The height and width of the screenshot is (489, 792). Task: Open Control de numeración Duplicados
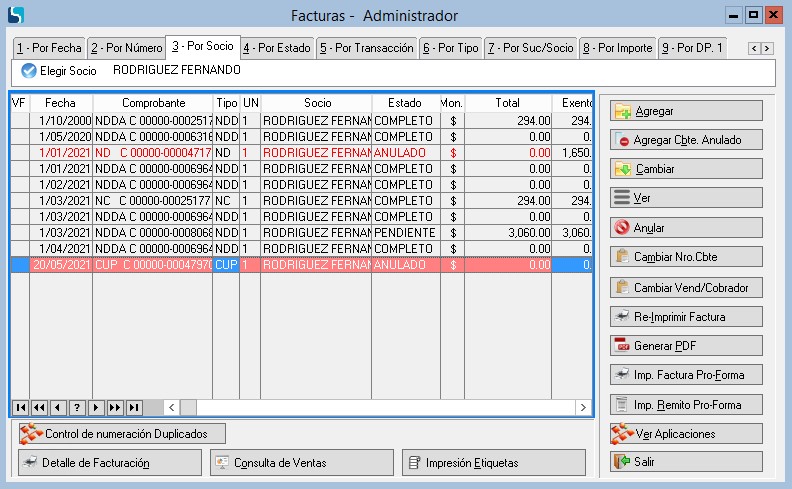pyautogui.click(x=121, y=434)
